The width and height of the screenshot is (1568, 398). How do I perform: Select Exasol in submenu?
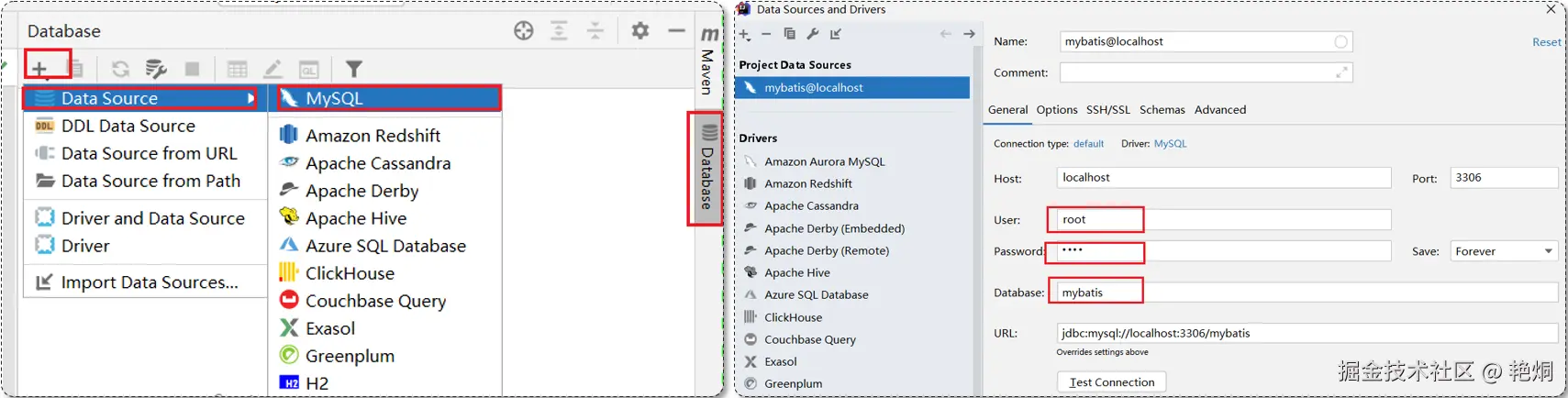point(386,328)
